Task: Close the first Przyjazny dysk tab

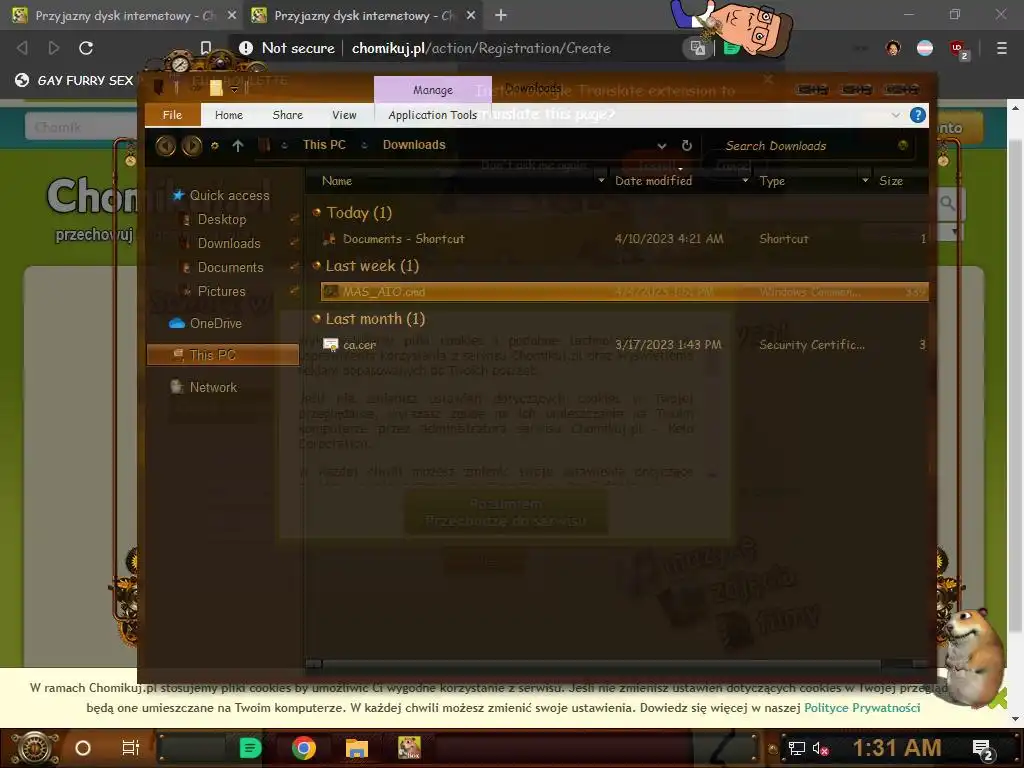Action: (232, 15)
